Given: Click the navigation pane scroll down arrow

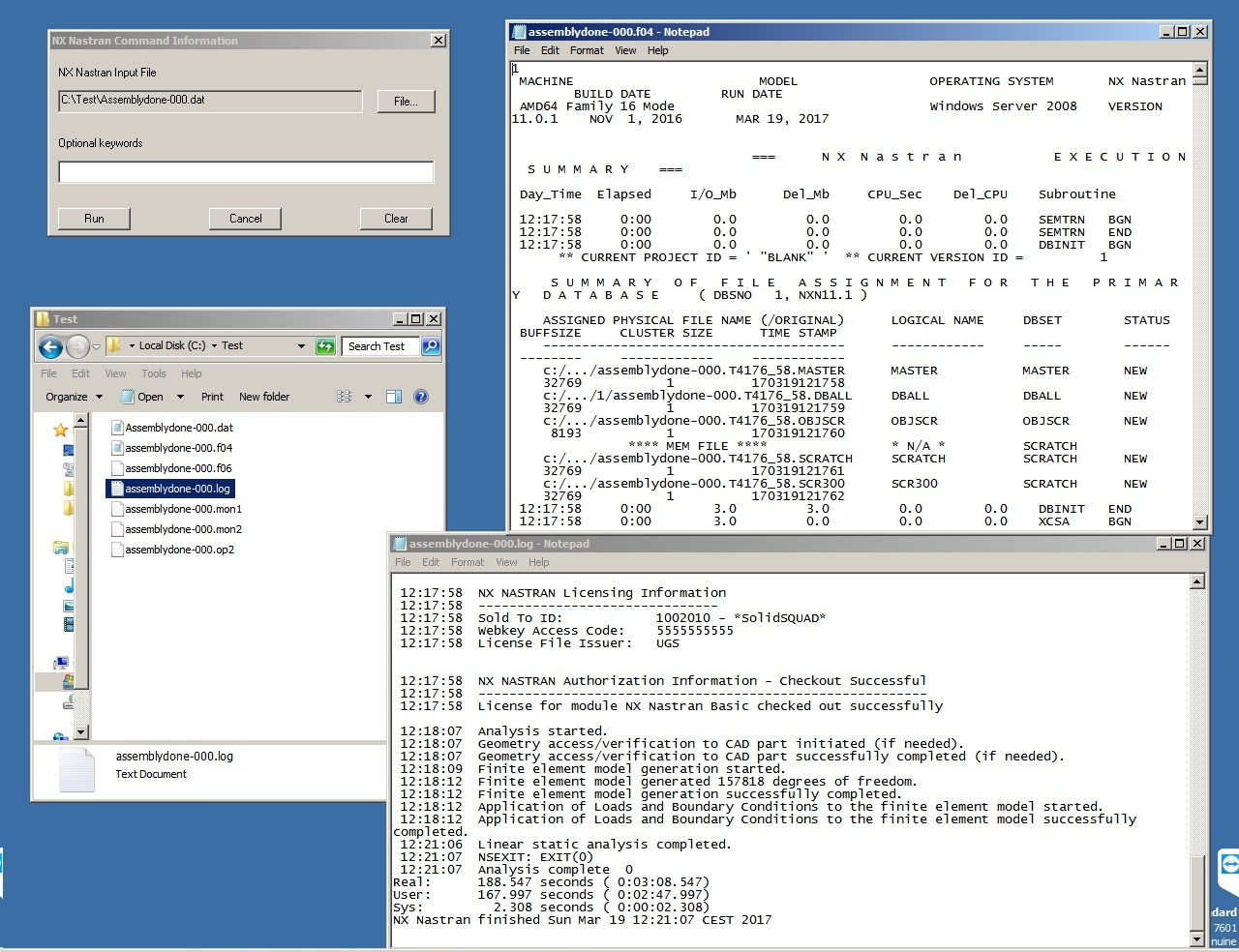Looking at the screenshot, I should click(81, 733).
